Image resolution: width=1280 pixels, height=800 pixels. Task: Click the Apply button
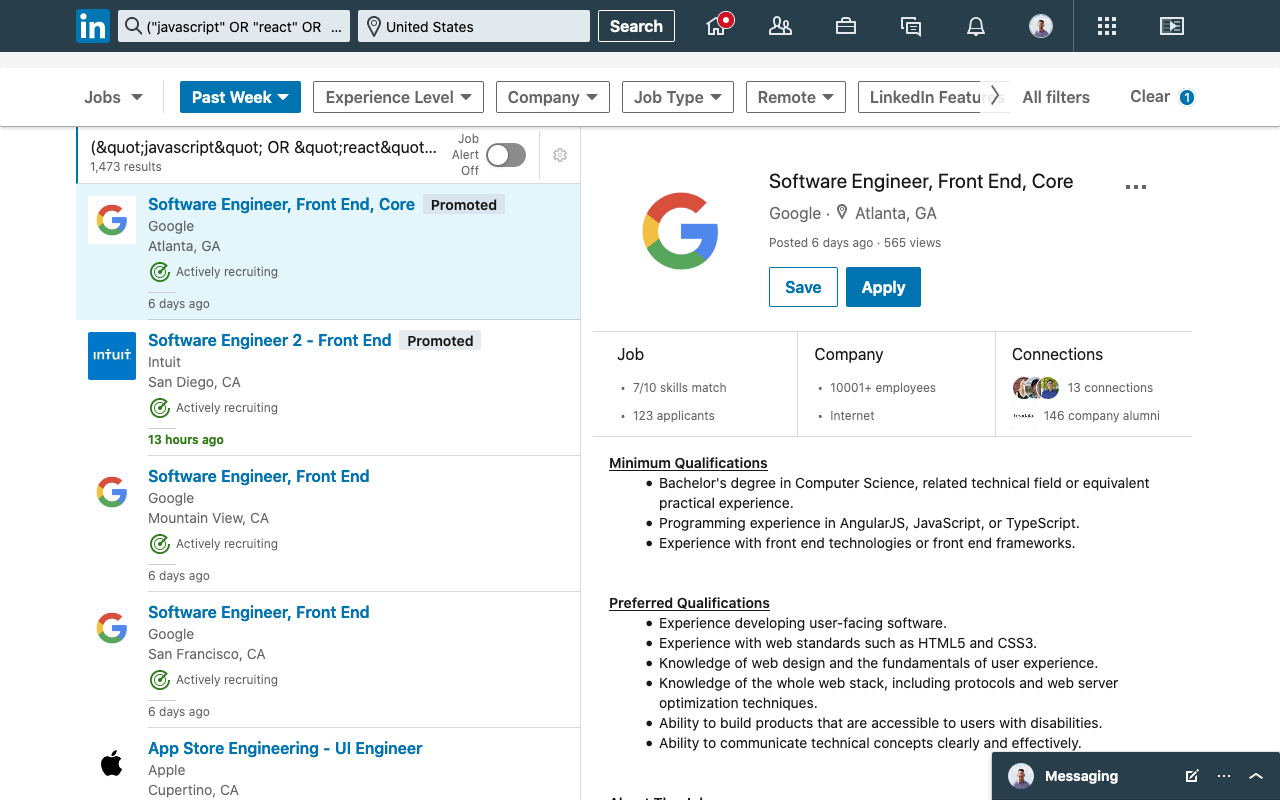tap(883, 287)
